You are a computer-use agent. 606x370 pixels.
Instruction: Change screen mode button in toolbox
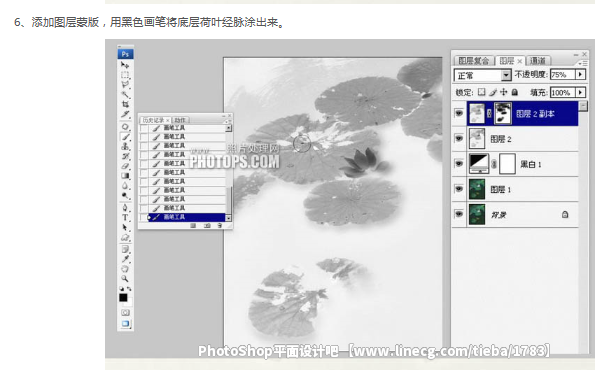point(125,324)
